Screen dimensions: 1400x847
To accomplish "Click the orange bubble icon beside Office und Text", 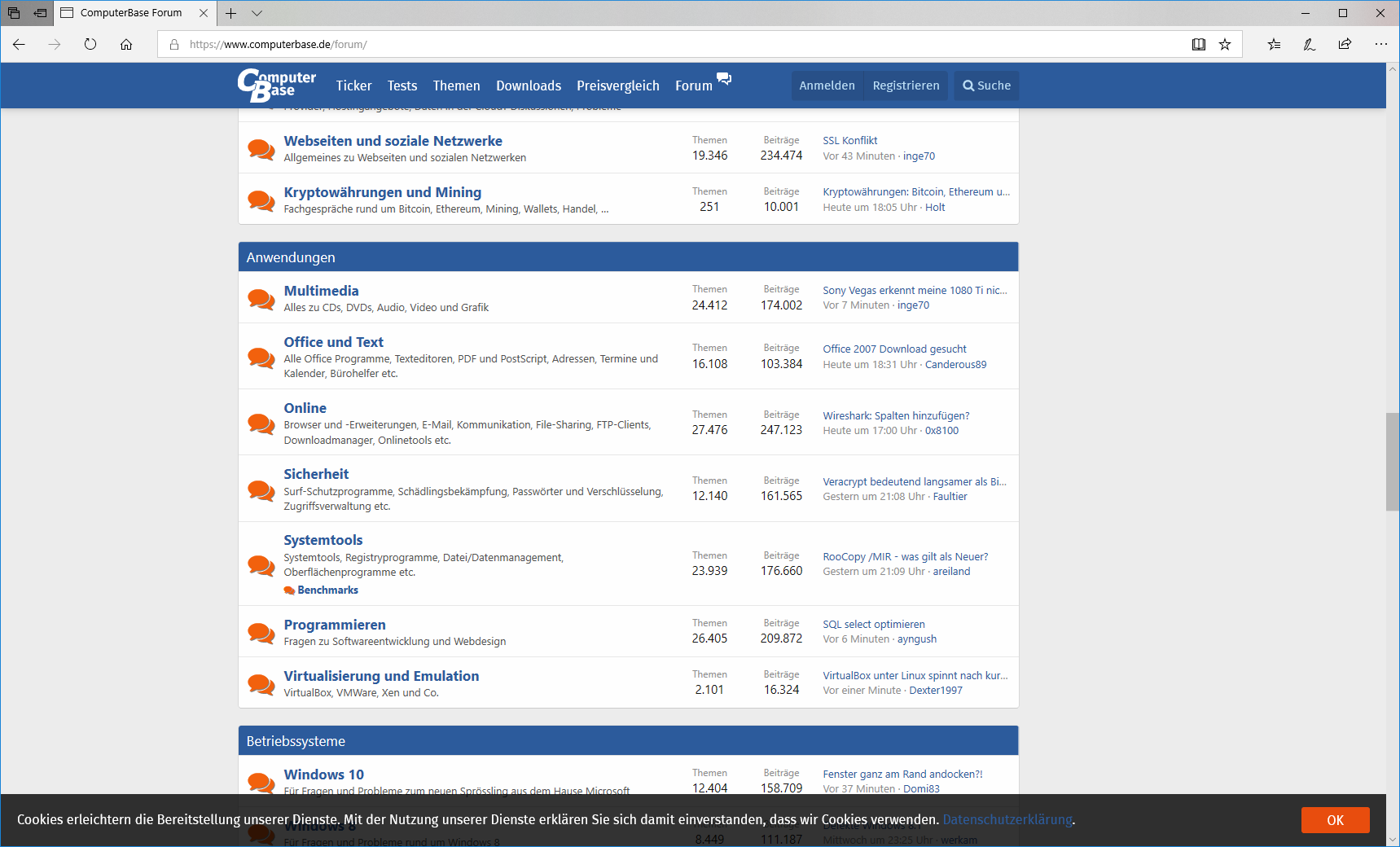I will click(261, 358).
